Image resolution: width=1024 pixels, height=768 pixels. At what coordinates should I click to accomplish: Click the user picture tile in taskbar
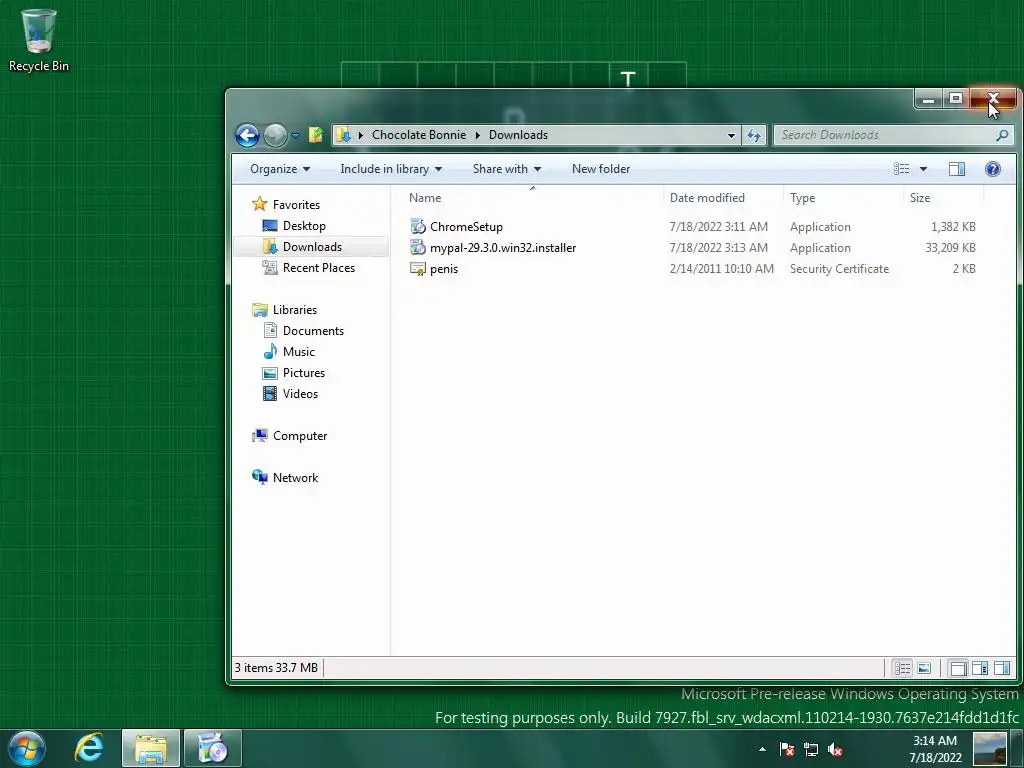pos(990,749)
